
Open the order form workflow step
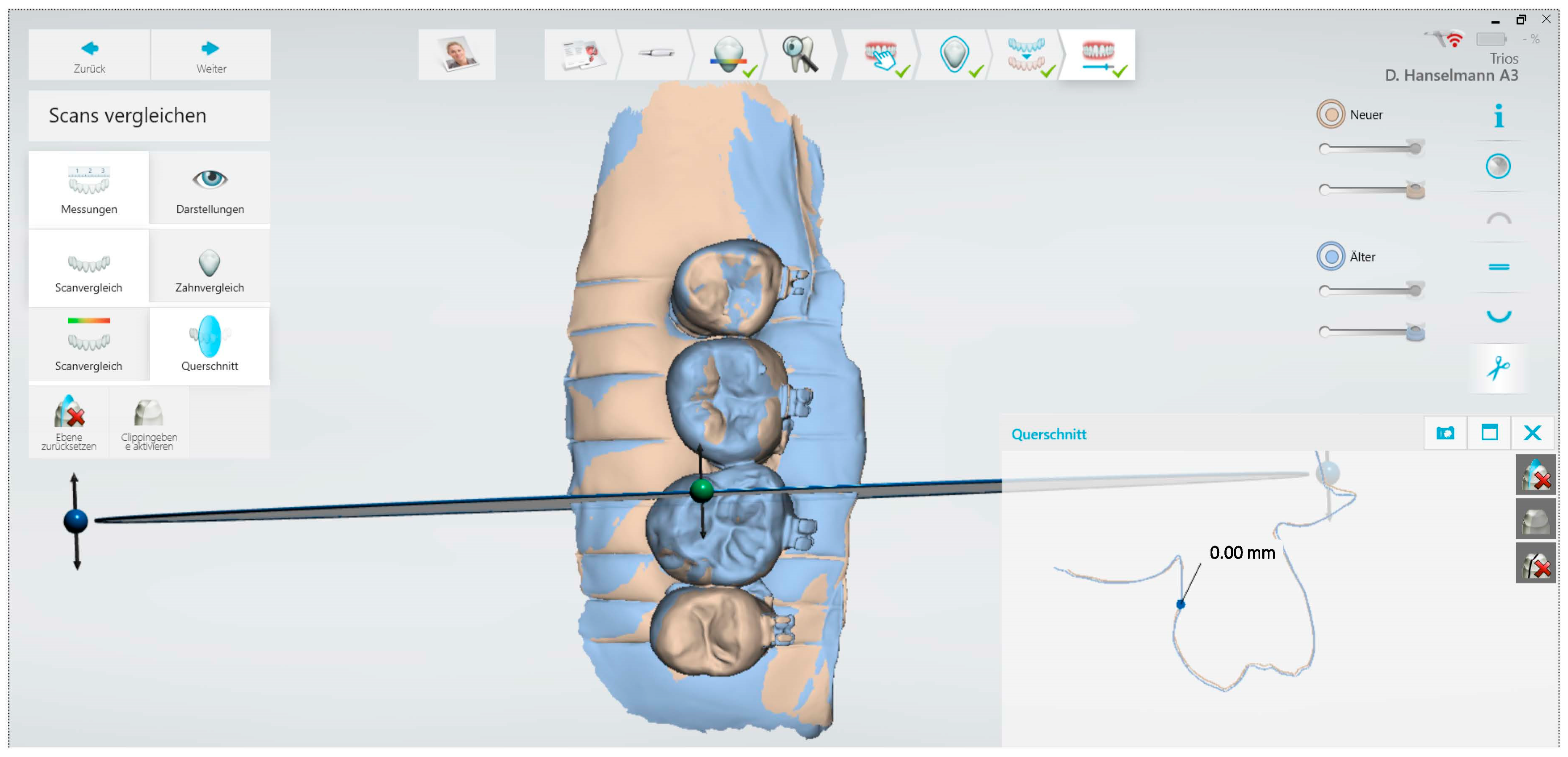click(x=581, y=55)
